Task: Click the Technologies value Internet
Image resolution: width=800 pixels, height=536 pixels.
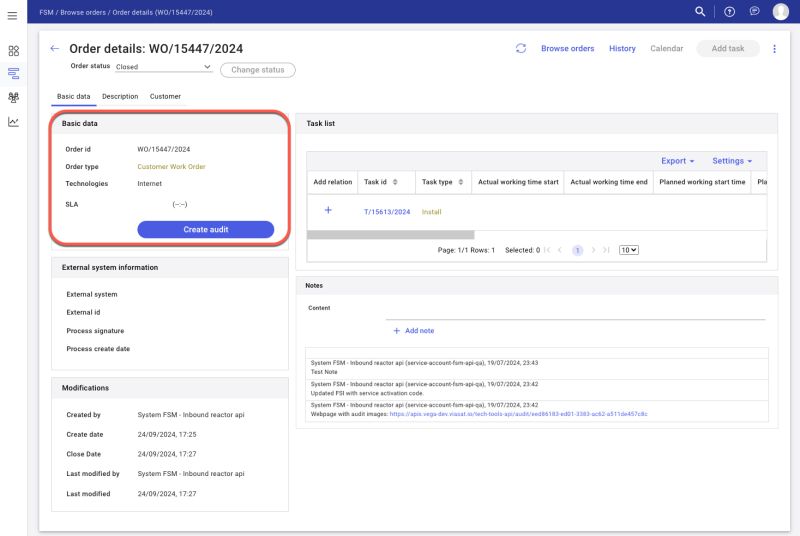Action: [x=149, y=184]
